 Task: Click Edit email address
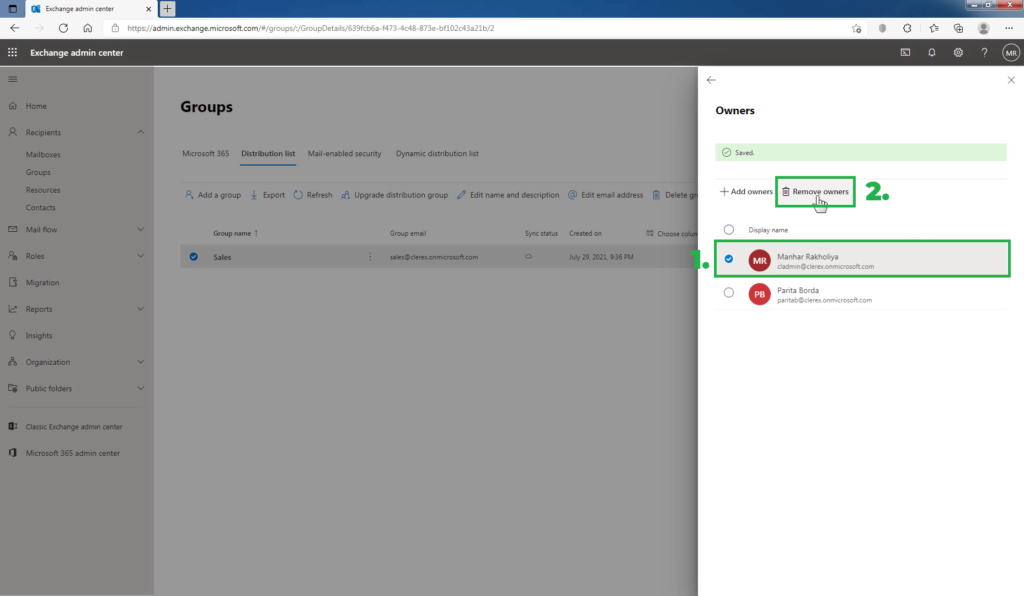(605, 195)
